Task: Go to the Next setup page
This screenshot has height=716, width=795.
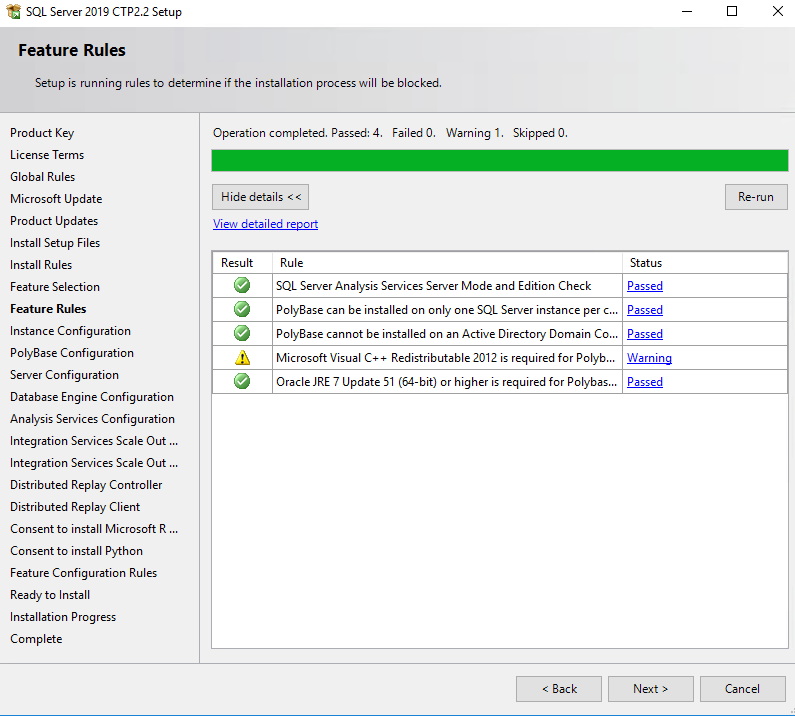Action: pyautogui.click(x=651, y=689)
